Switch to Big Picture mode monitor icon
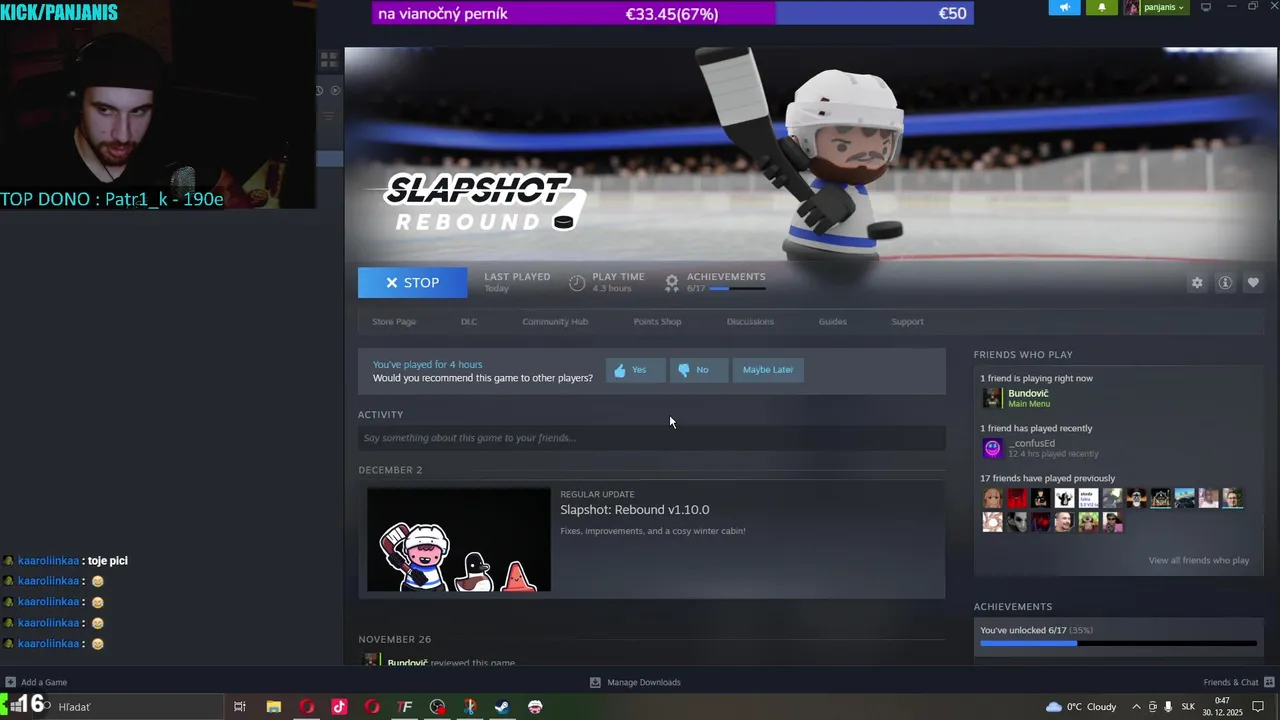The image size is (1280, 720). pos(1206,7)
